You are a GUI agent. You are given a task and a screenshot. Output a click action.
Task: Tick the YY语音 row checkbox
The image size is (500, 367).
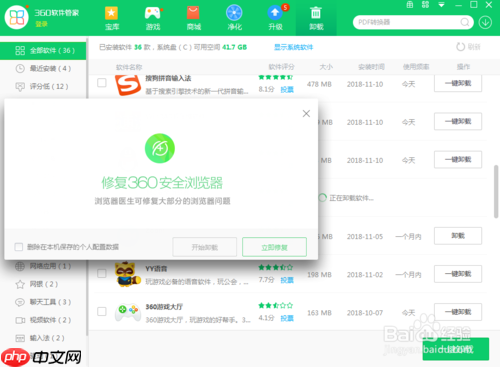point(102,274)
